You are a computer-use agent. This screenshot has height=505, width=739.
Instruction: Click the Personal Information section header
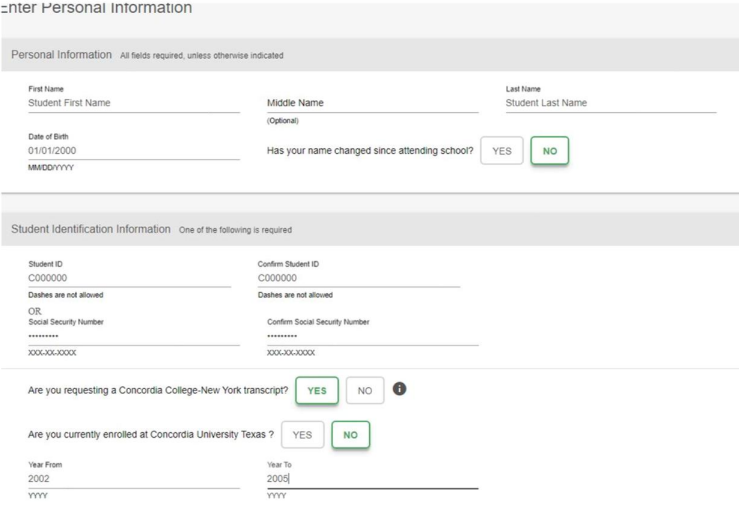tap(61, 54)
